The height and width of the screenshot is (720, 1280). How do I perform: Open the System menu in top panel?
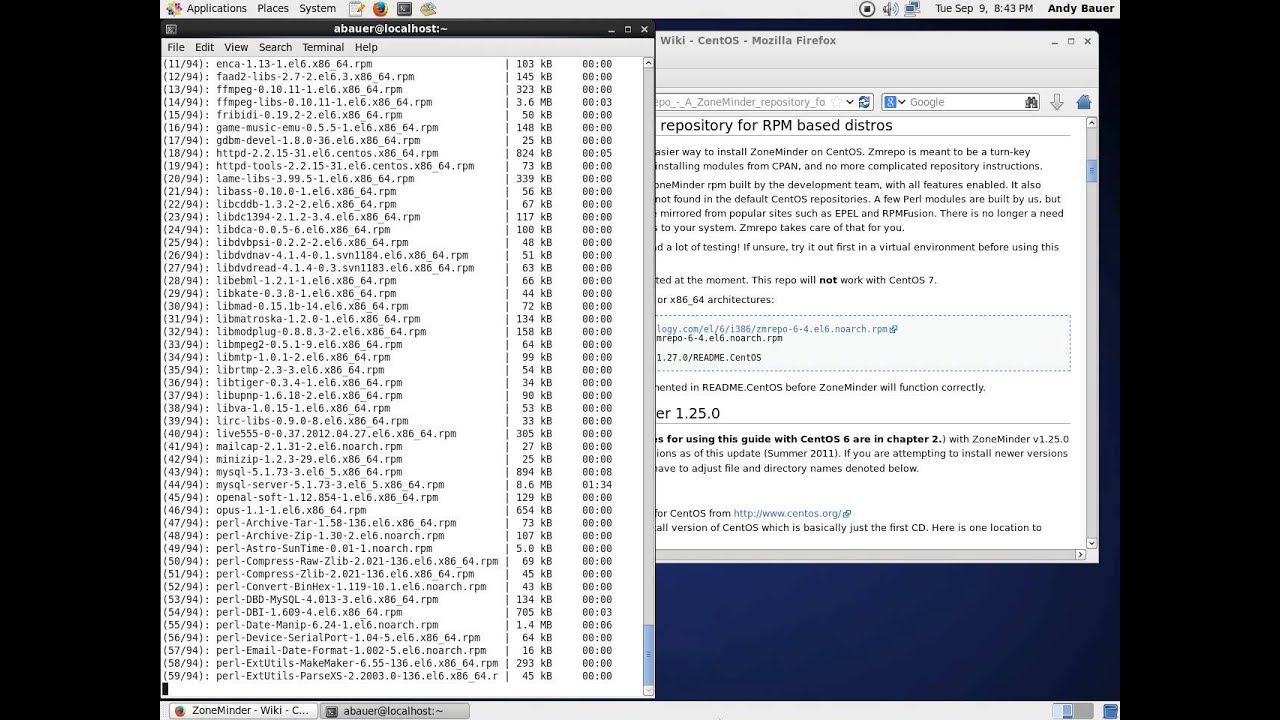(x=318, y=8)
